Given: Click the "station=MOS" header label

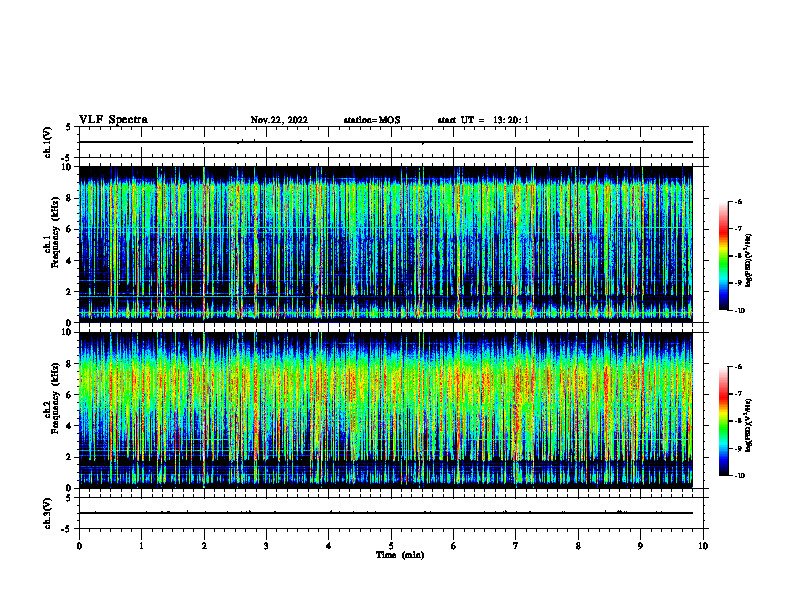Looking at the screenshot, I should pos(372,120).
